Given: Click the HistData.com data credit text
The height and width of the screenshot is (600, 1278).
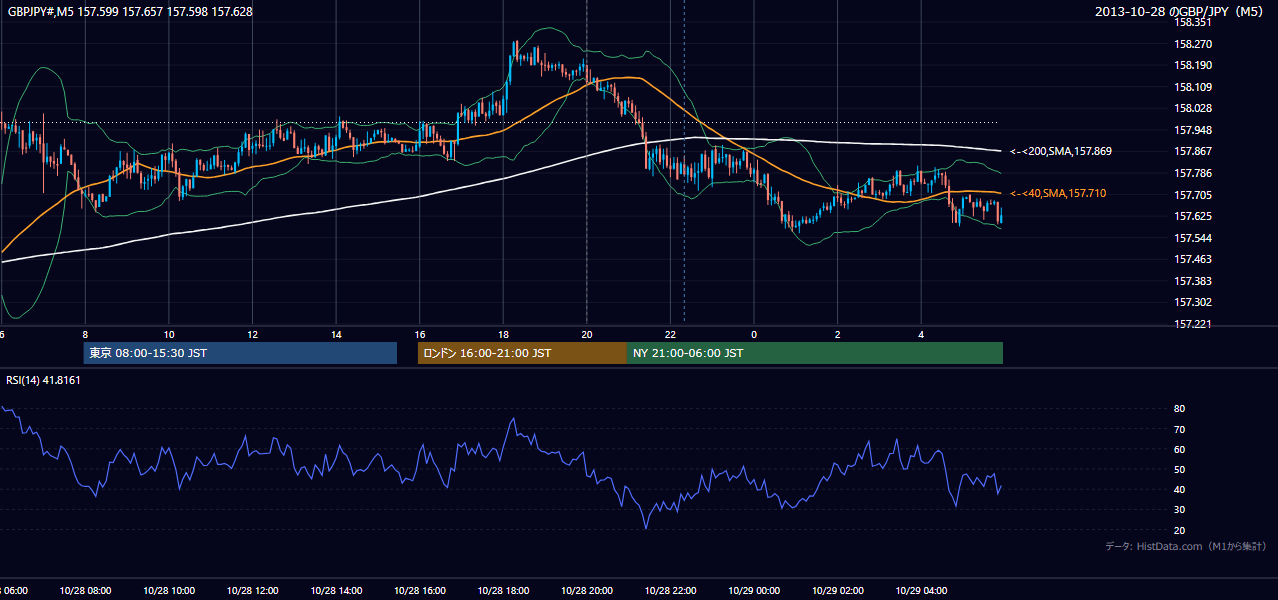Looking at the screenshot, I should (1186, 546).
